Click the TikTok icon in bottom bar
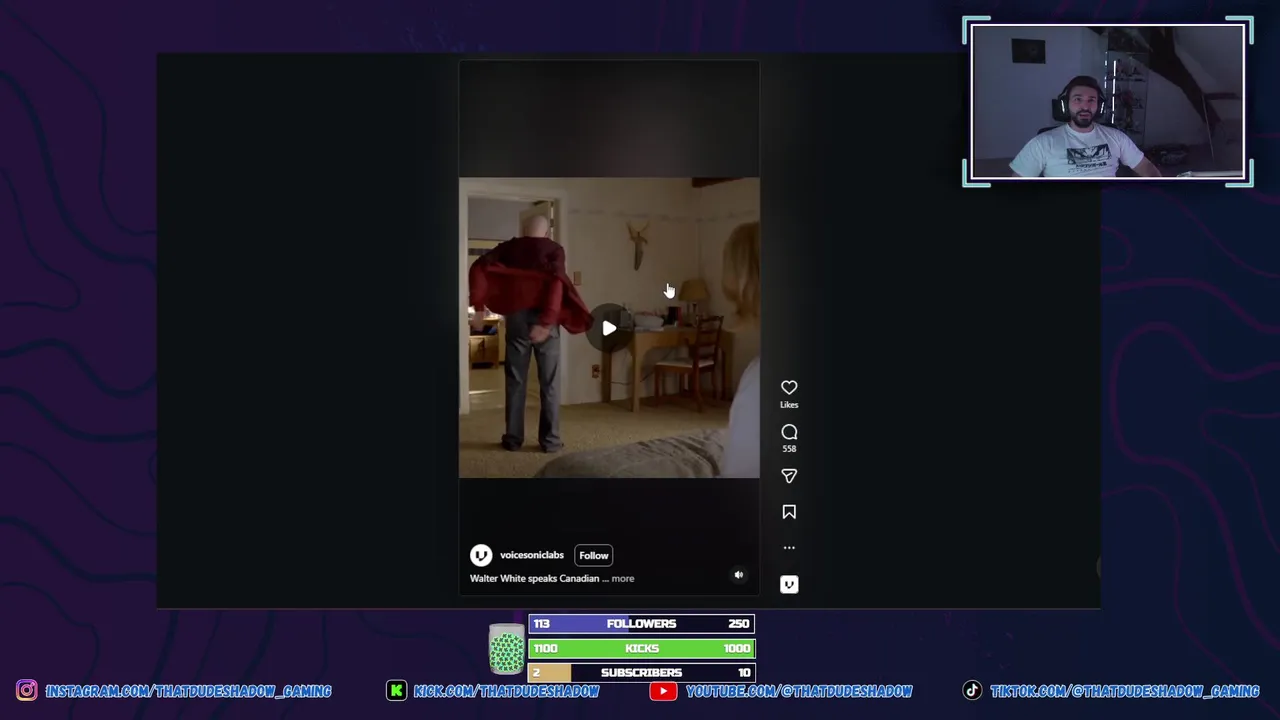The width and height of the screenshot is (1280, 720). tap(972, 690)
